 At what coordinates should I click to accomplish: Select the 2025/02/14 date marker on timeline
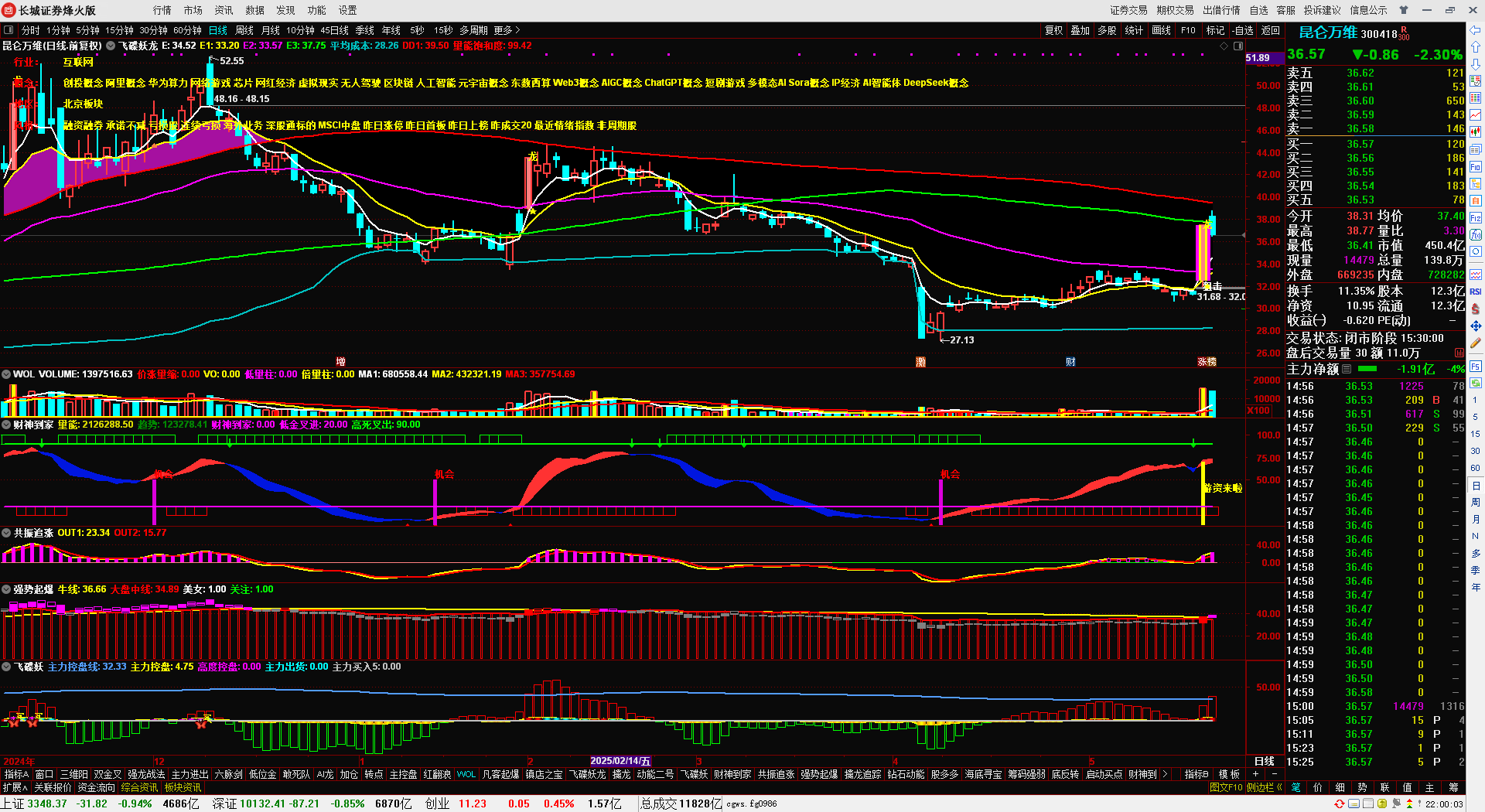click(x=620, y=762)
